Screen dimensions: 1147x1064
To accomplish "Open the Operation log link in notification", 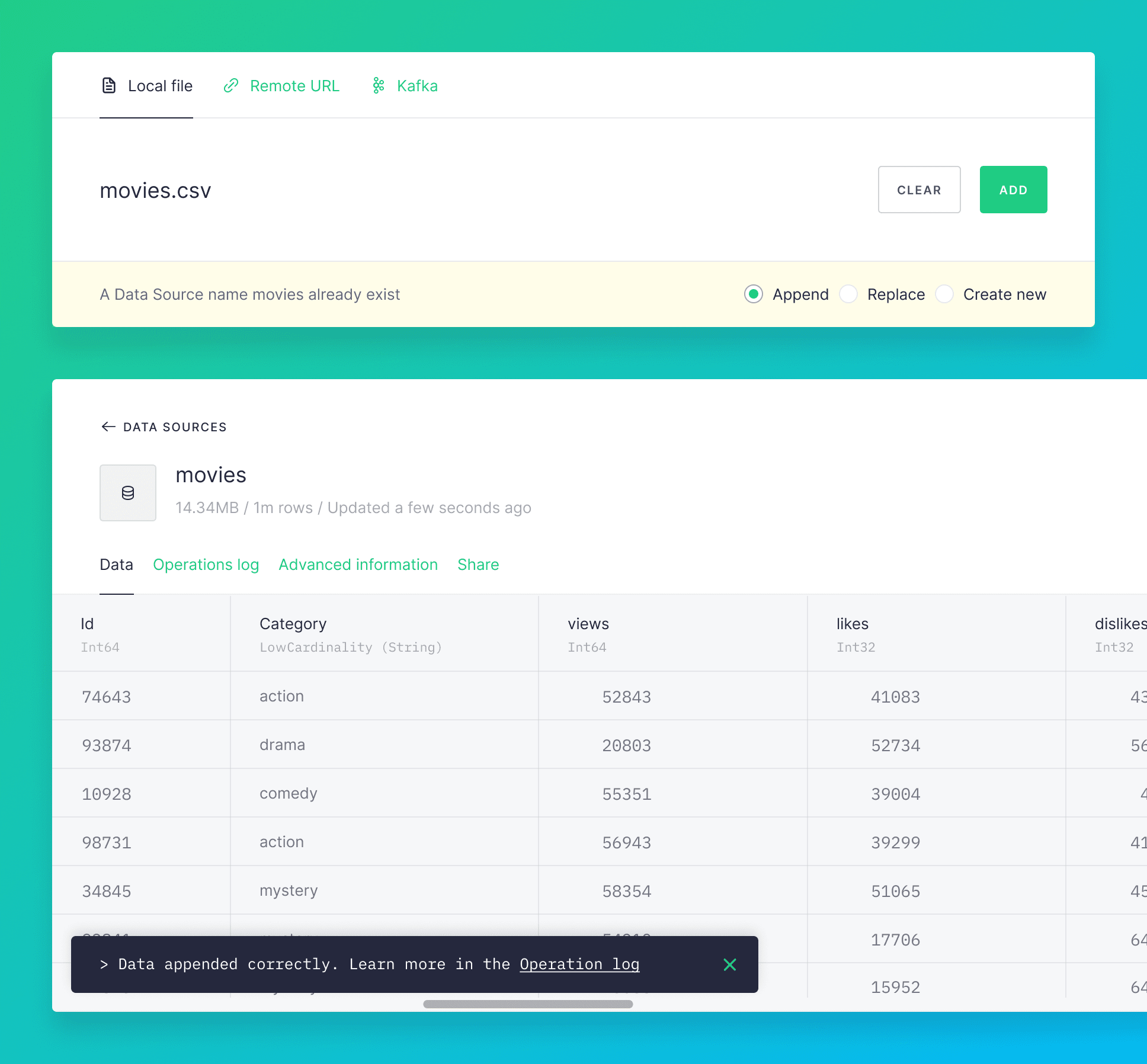I will (x=579, y=963).
